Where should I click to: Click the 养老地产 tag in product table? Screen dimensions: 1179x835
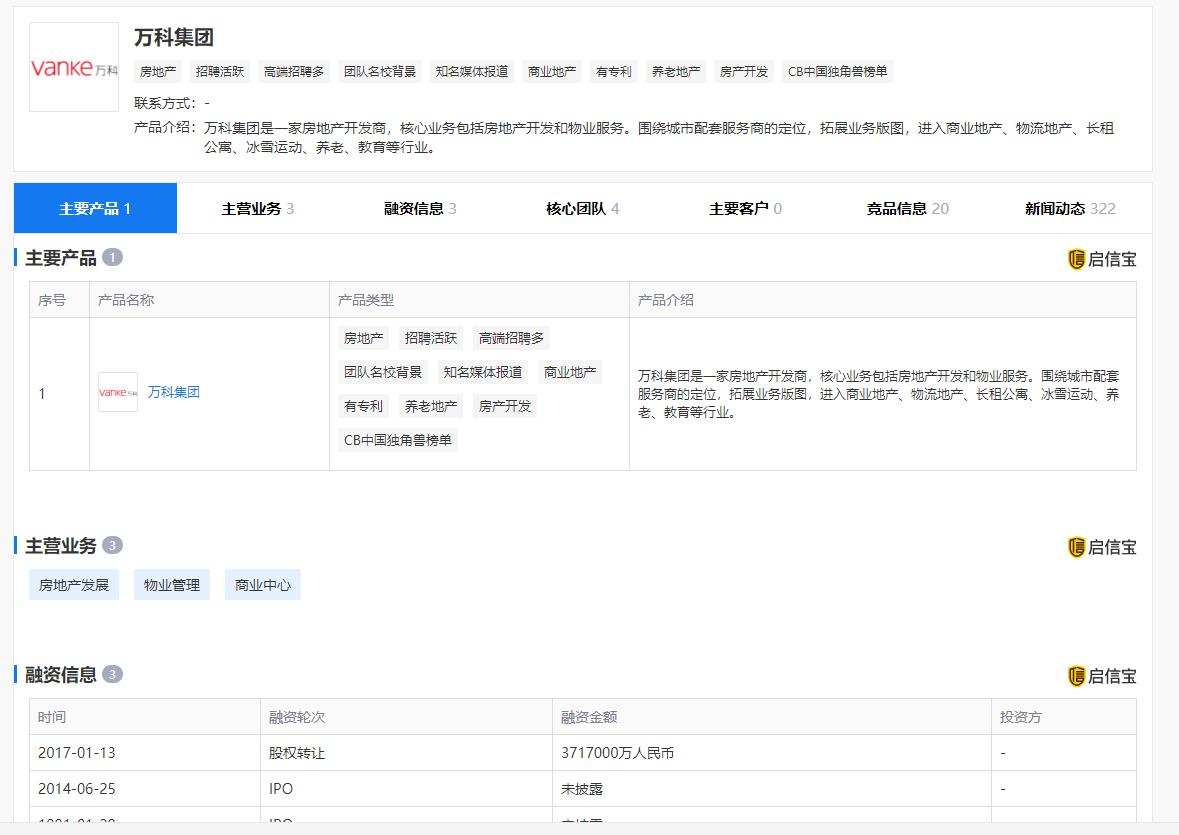(431, 407)
